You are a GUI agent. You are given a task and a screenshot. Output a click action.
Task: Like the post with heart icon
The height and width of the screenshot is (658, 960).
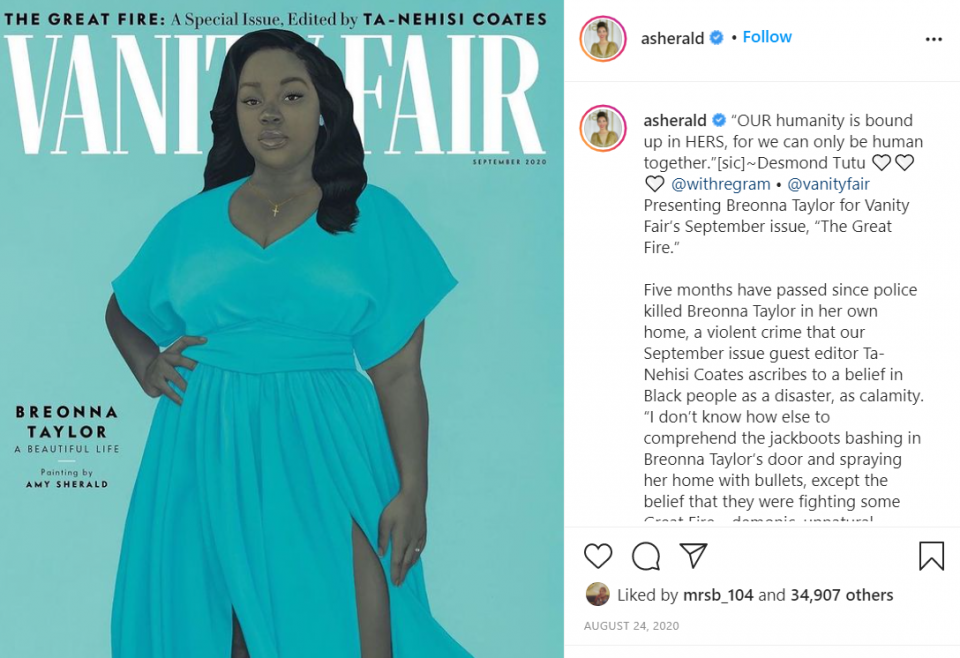tap(598, 556)
